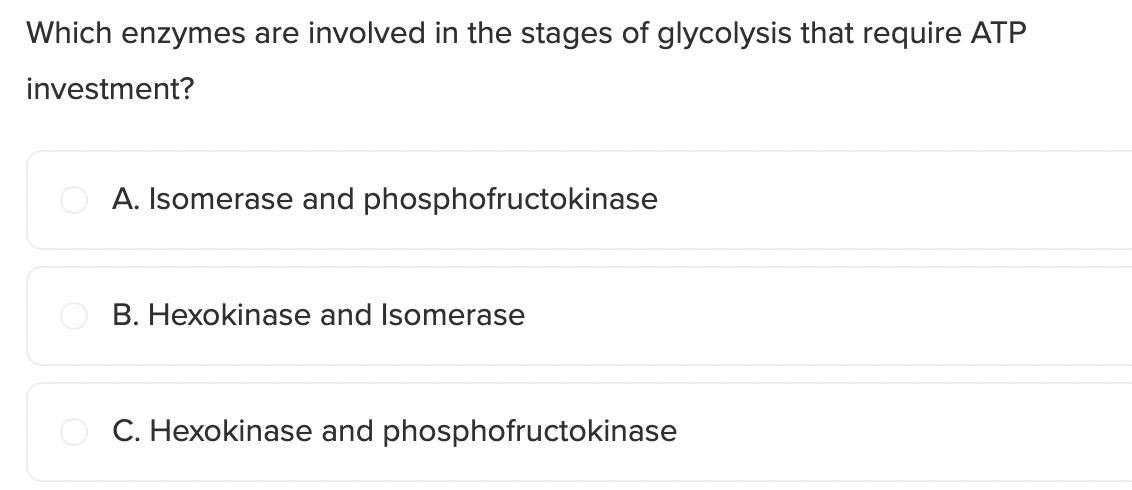Click 'phosphofructokinase' in option C
This screenshot has width=1132, height=490.
[530, 432]
